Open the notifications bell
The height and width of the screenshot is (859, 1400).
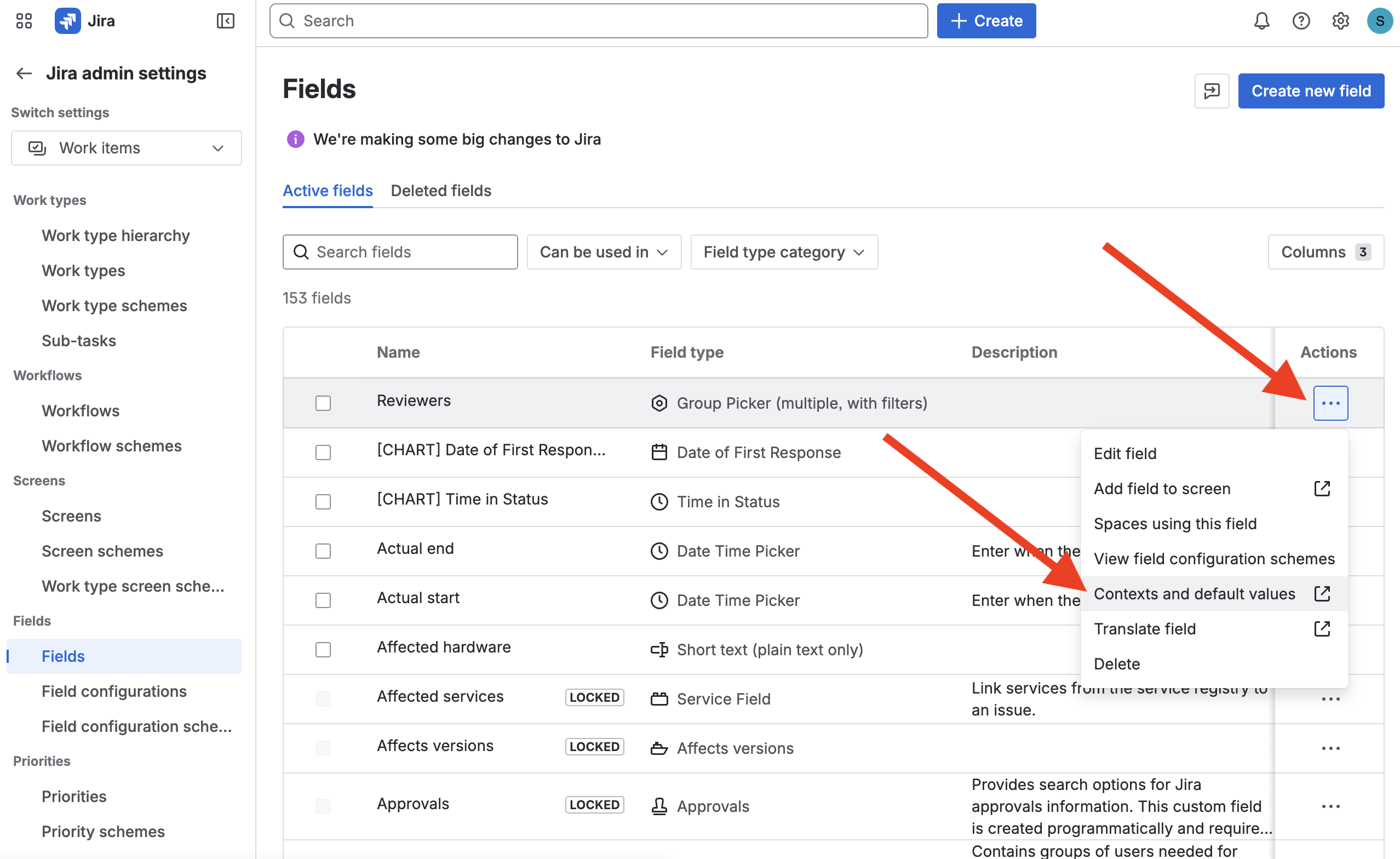click(x=1261, y=21)
